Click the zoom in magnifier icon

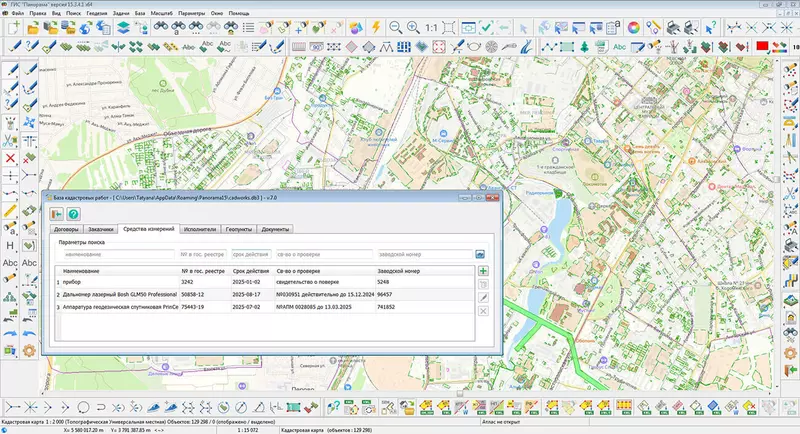click(414, 27)
